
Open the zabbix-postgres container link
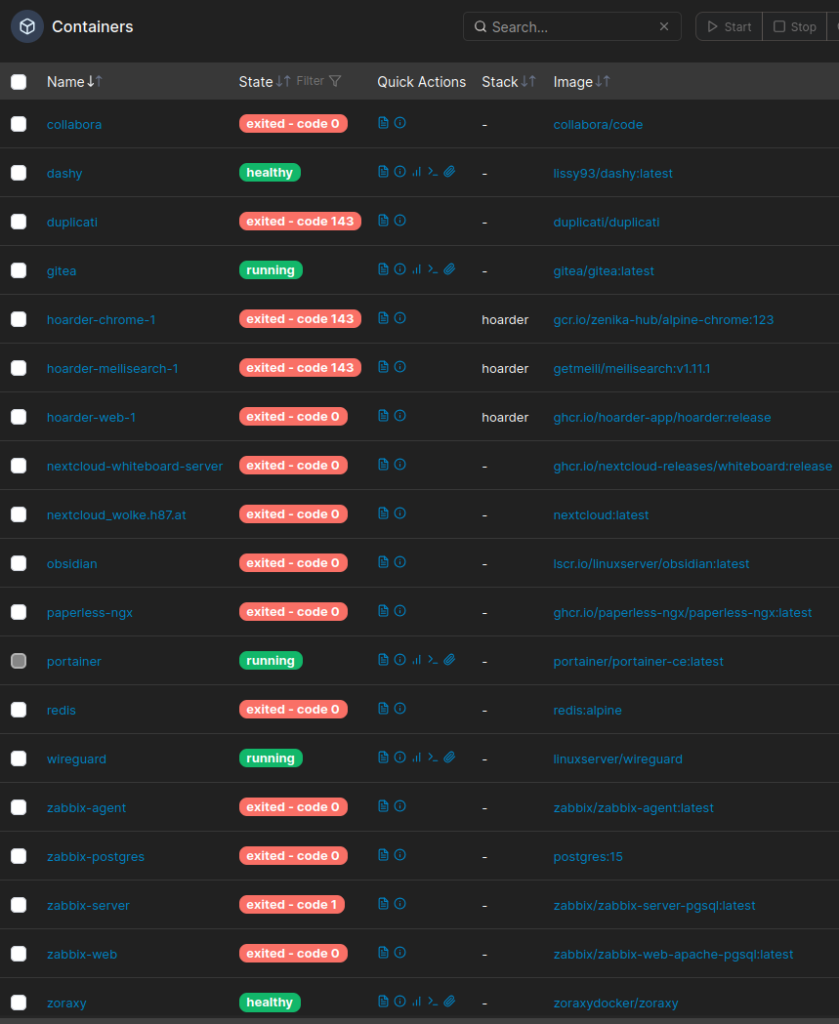(95, 857)
